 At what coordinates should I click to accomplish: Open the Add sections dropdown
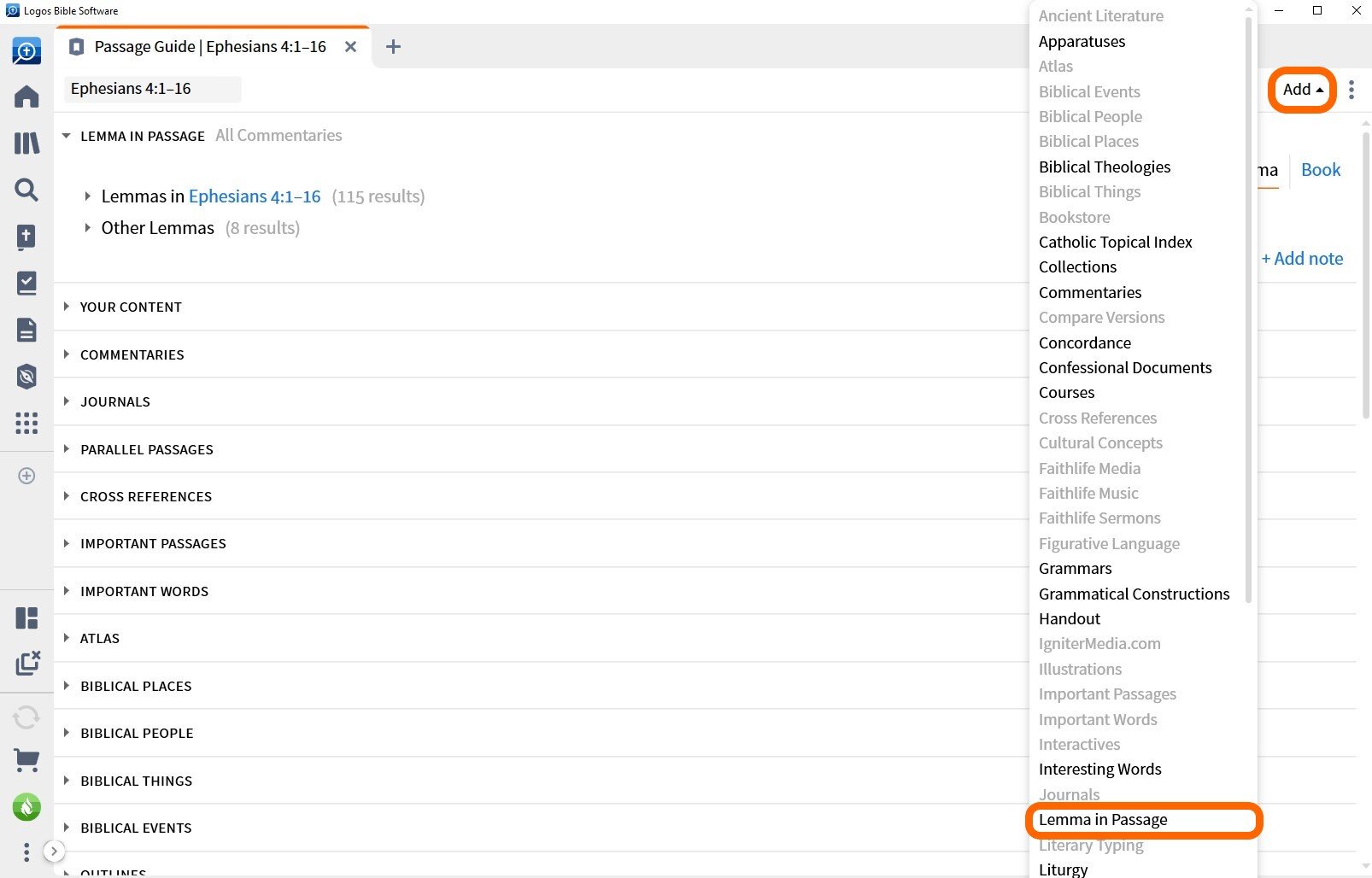(1303, 89)
